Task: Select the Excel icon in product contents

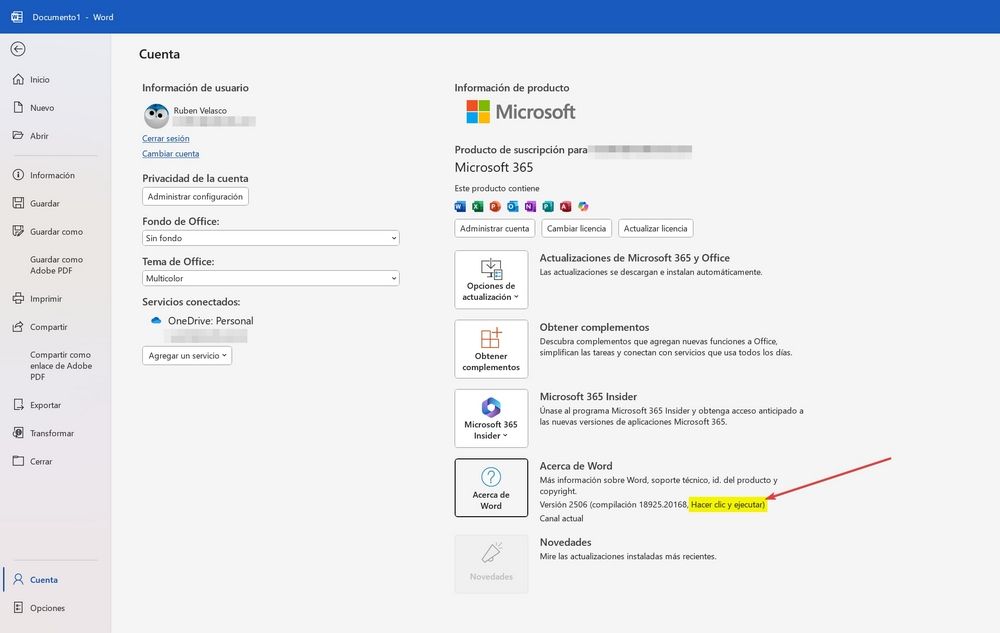Action: pos(476,206)
